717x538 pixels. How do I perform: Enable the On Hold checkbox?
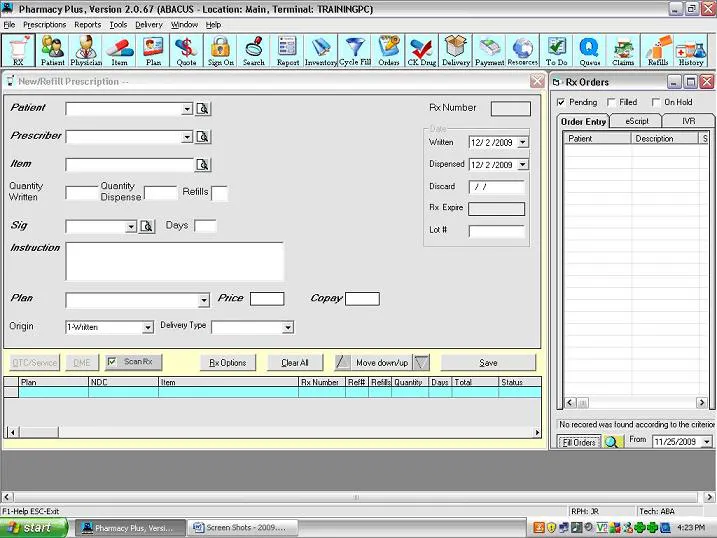pyautogui.click(x=656, y=102)
